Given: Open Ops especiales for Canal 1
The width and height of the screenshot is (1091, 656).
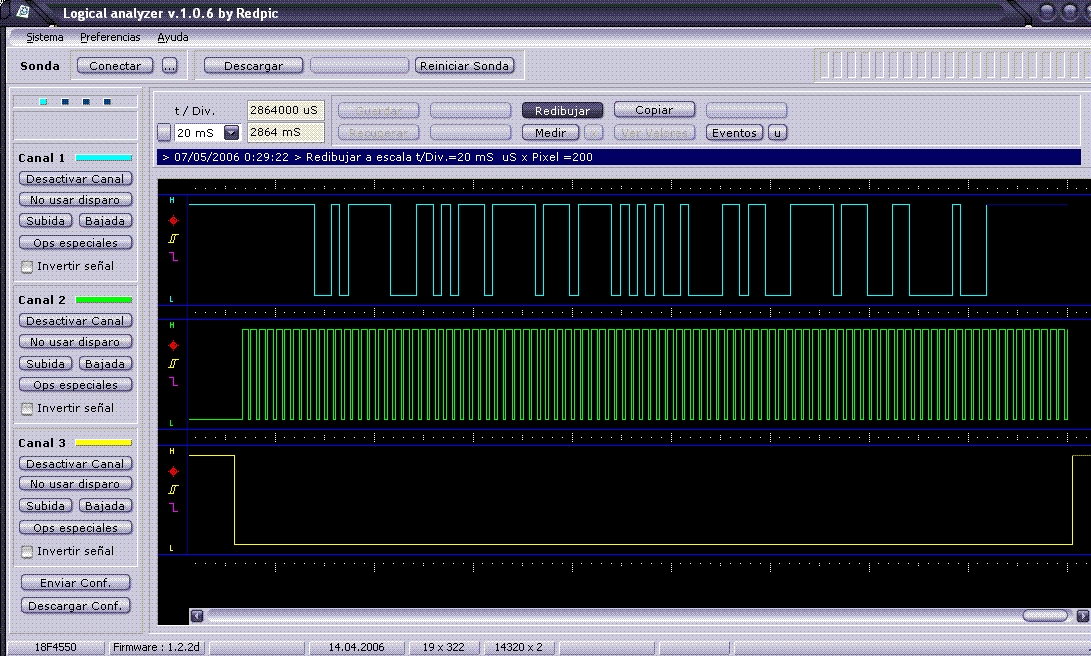Looking at the screenshot, I should pyautogui.click(x=75, y=243).
